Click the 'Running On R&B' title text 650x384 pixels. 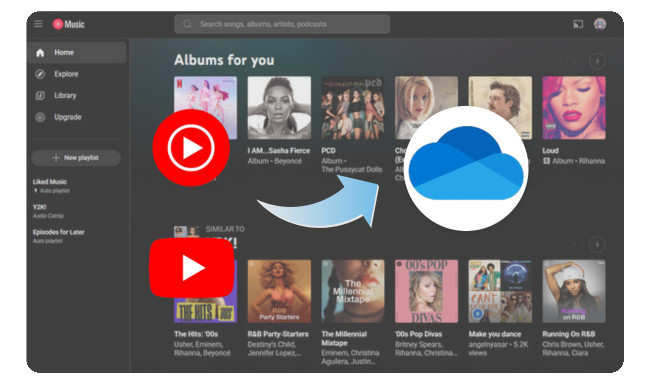click(x=568, y=334)
